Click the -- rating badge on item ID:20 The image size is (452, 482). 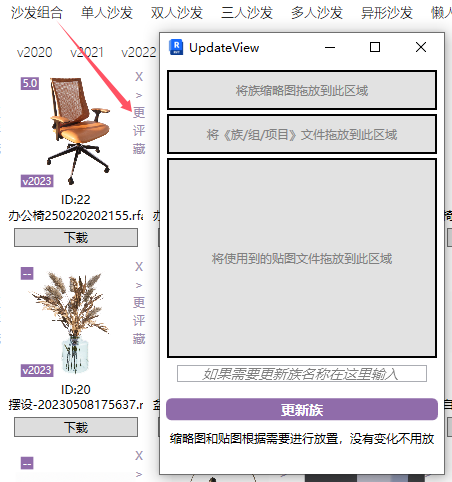27,274
